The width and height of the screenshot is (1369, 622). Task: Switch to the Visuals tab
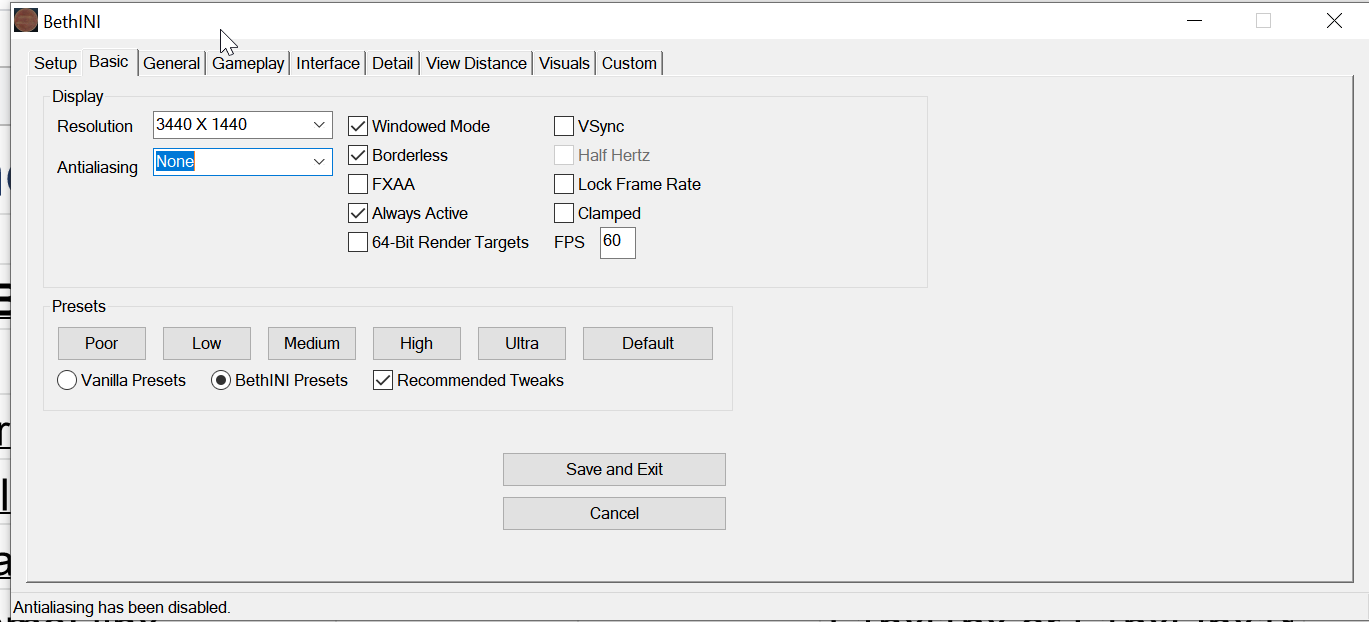pos(564,63)
